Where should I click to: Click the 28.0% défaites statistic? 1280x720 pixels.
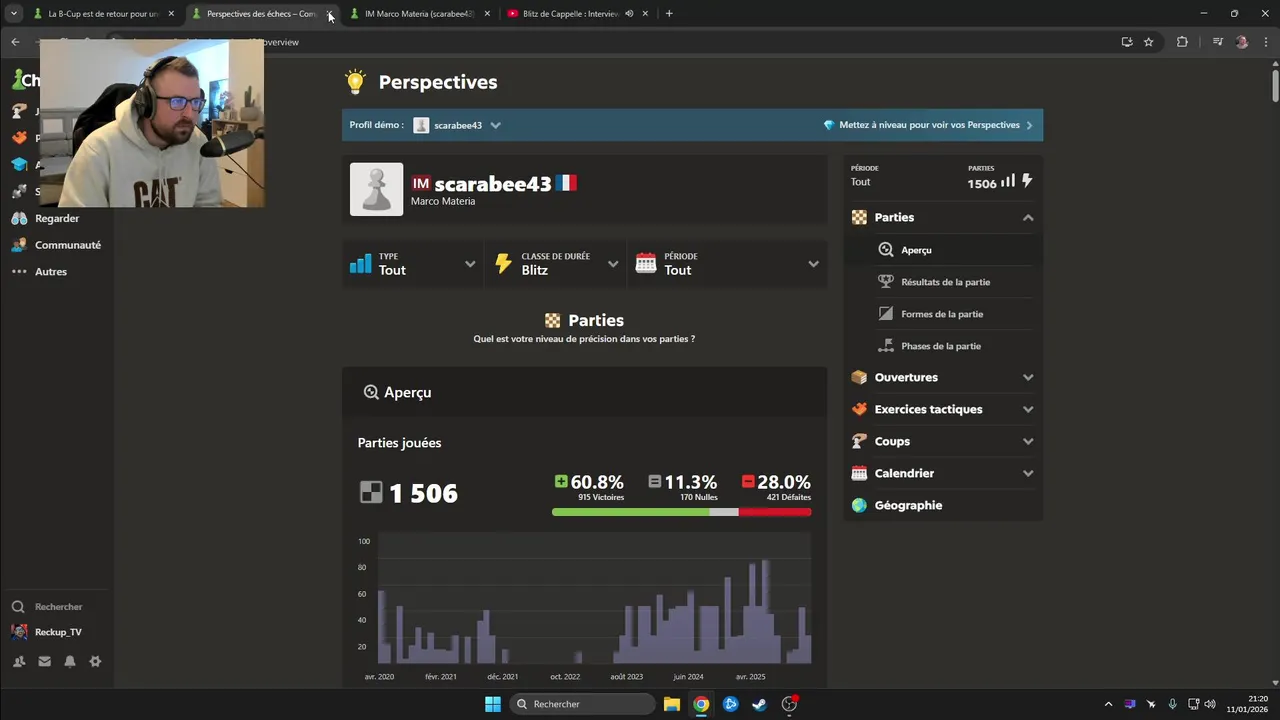coord(776,487)
